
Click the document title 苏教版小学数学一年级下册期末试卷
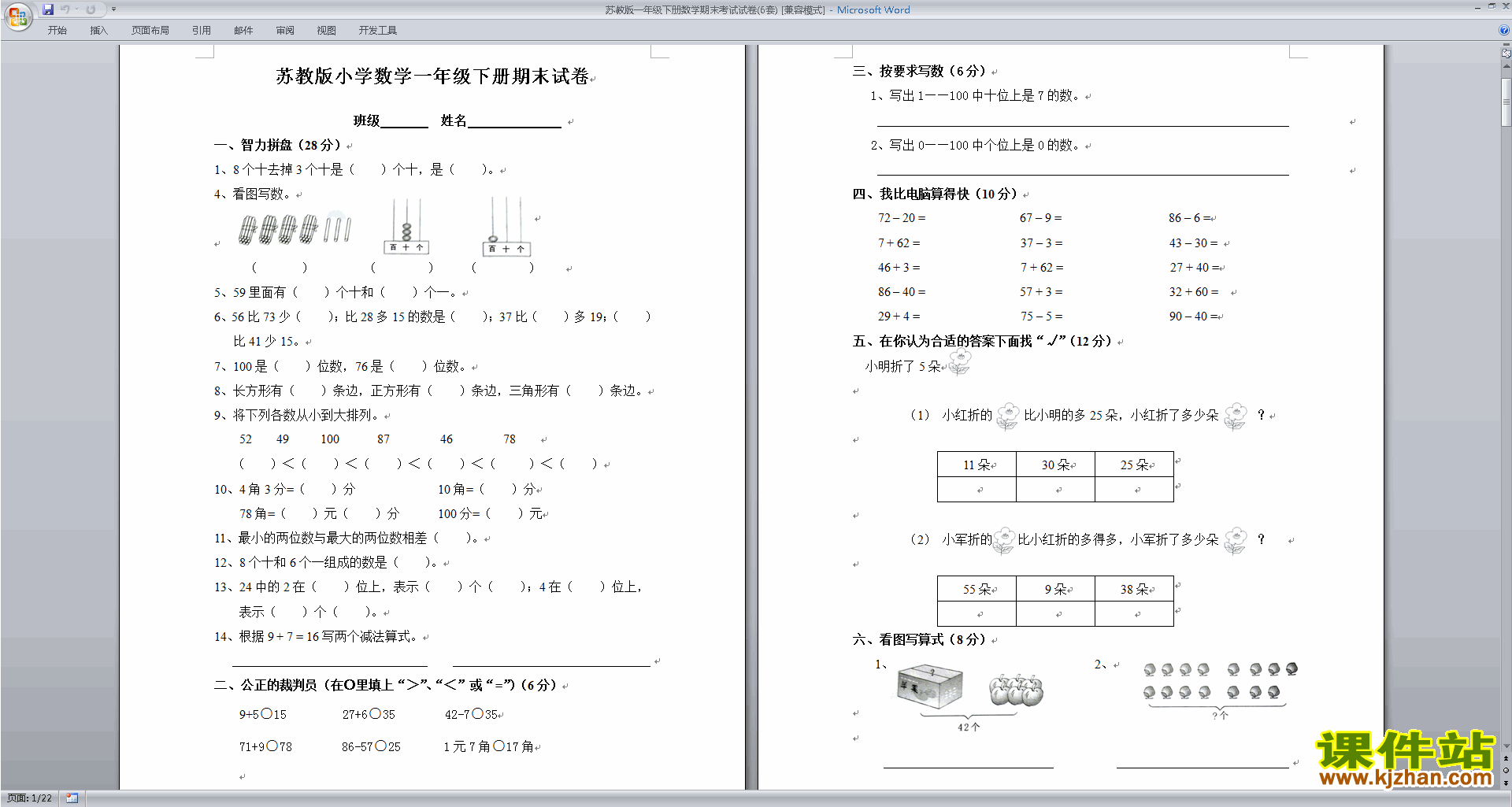coord(432,76)
